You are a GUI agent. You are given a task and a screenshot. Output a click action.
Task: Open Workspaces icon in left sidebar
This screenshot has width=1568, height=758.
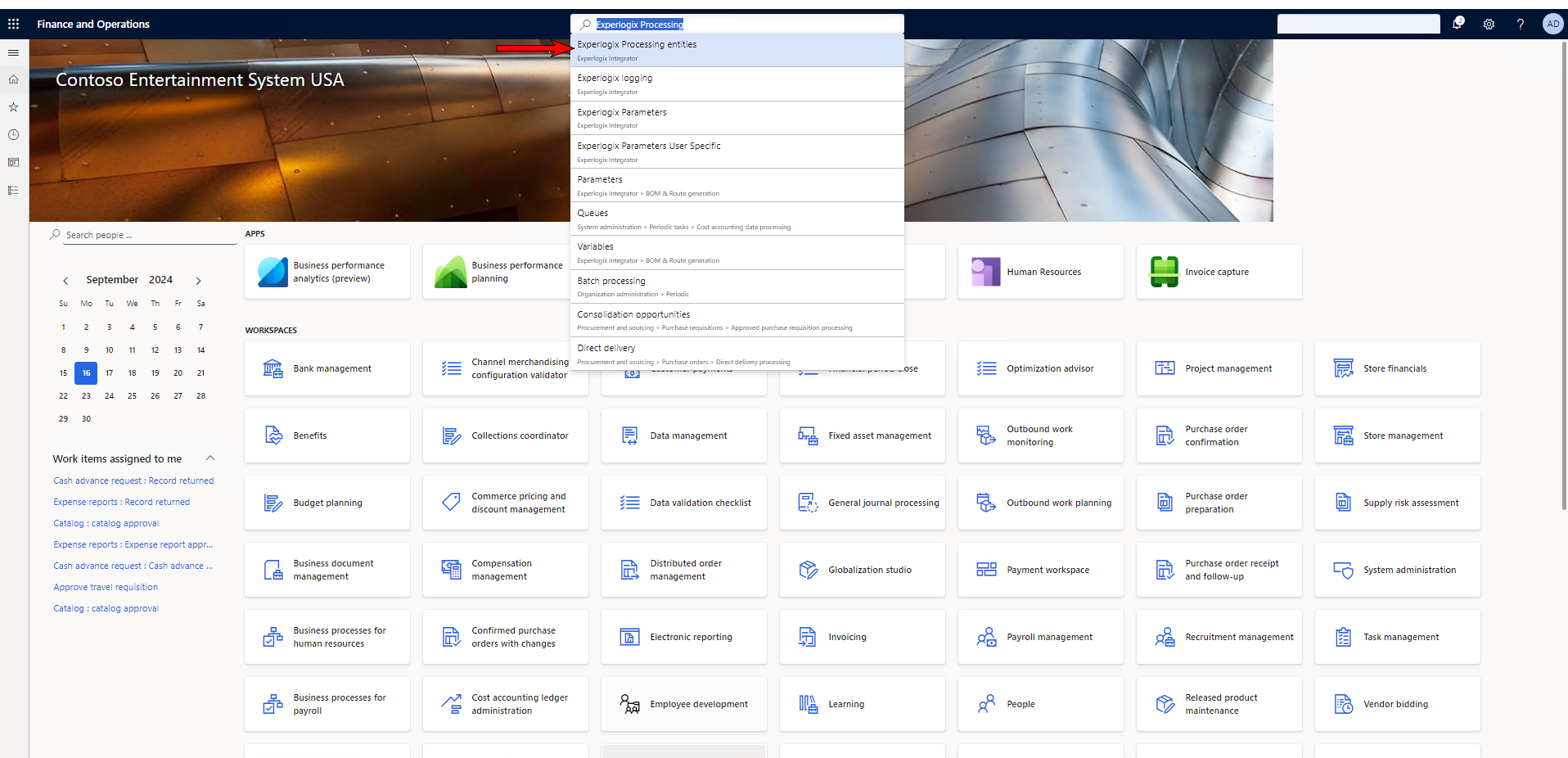coord(13,162)
